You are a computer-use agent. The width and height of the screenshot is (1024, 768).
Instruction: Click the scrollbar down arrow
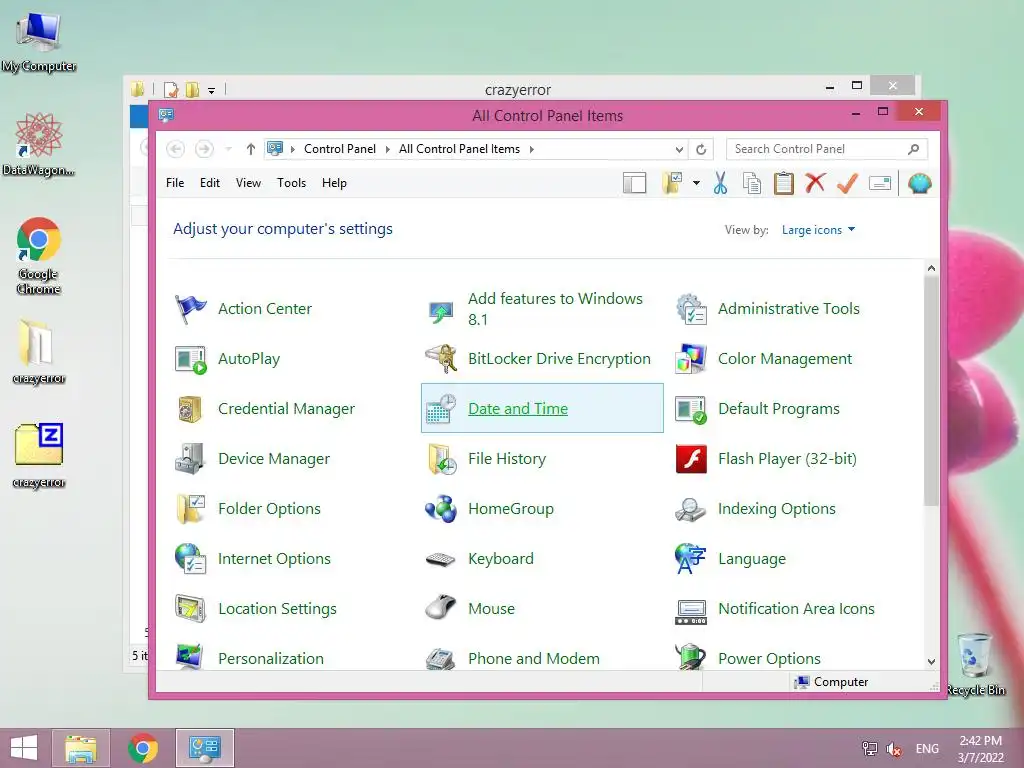click(931, 662)
